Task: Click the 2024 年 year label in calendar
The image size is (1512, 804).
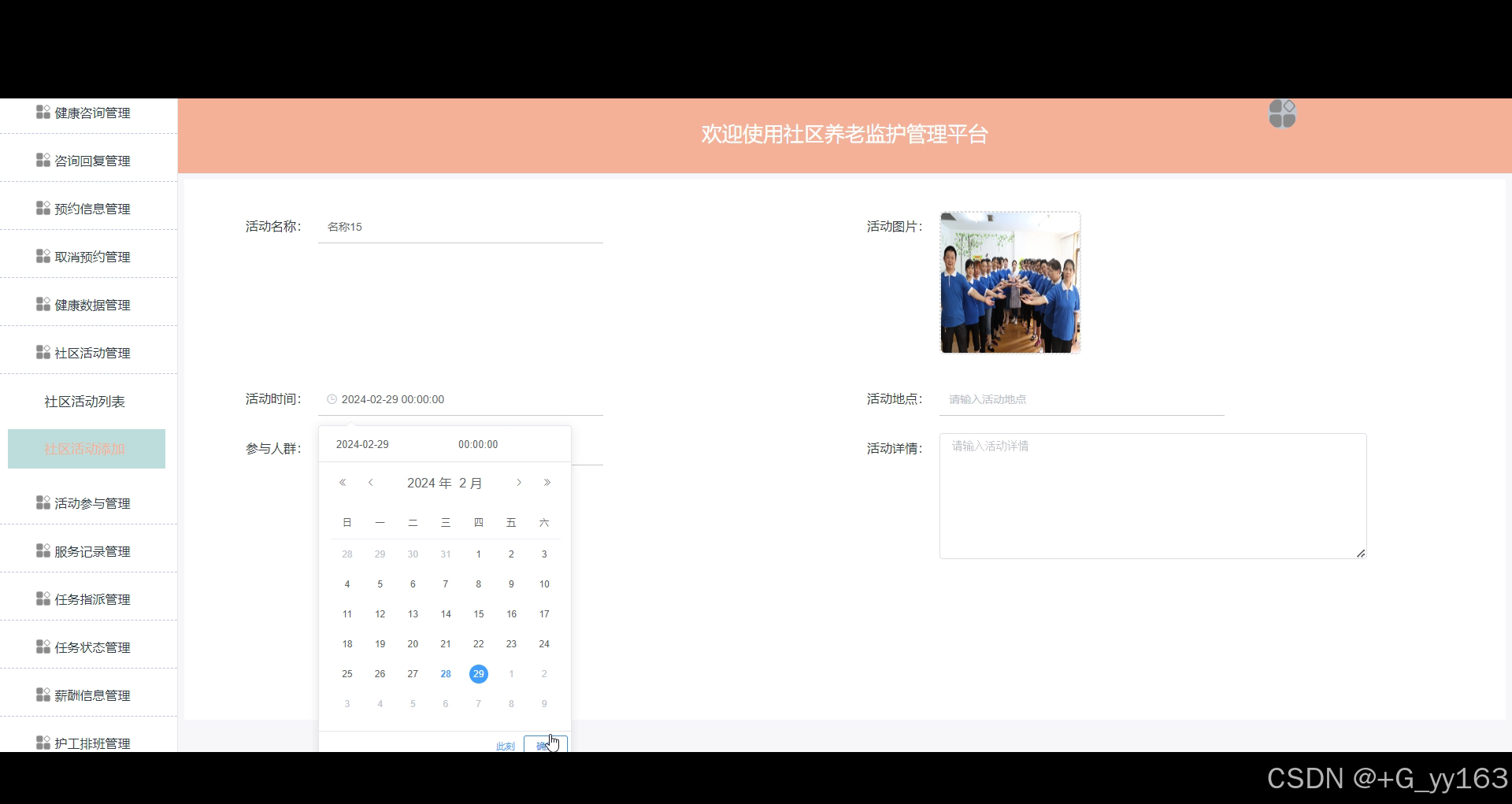Action: pos(429,483)
